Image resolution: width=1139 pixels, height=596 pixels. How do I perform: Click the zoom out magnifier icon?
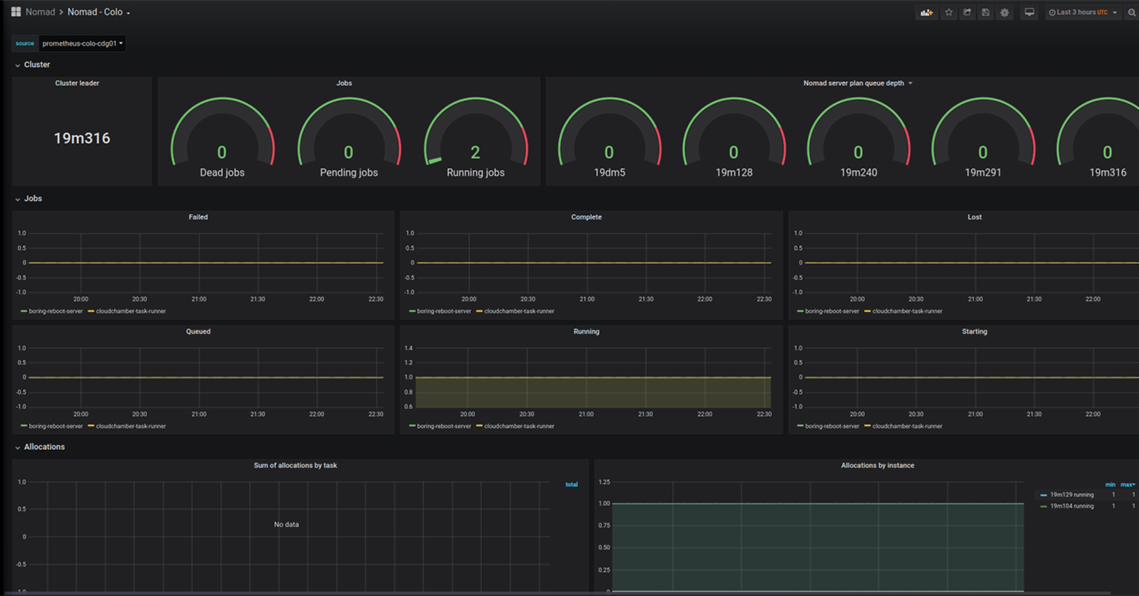1131,12
